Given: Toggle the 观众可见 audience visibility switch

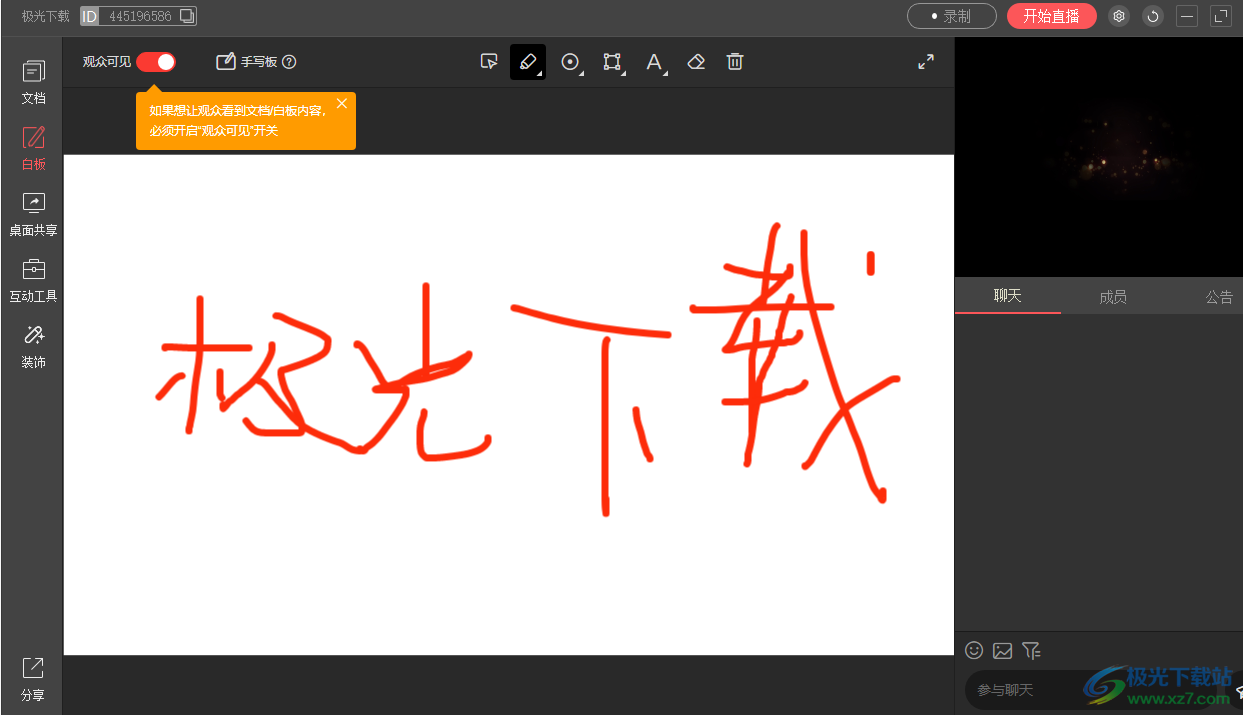Looking at the screenshot, I should coord(155,61).
